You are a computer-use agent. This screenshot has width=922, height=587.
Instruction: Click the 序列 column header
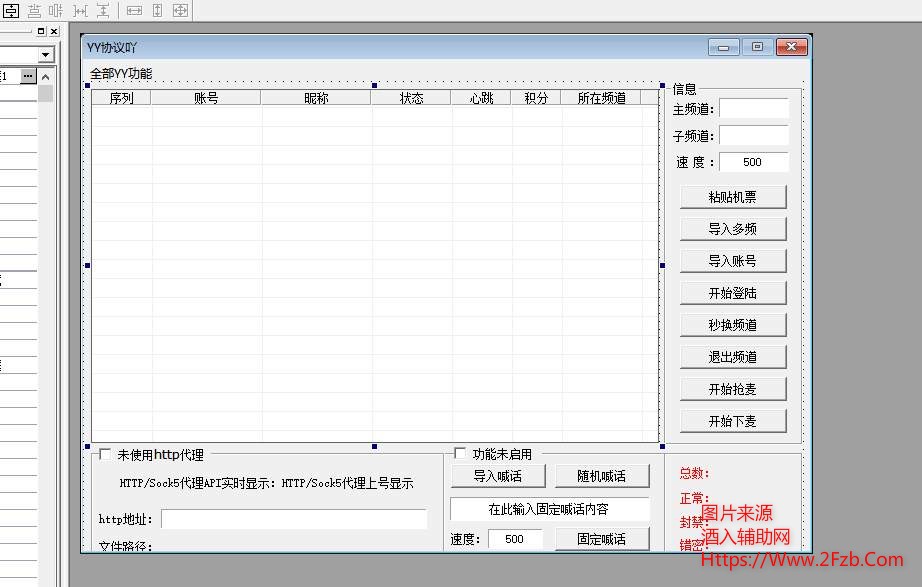point(122,98)
